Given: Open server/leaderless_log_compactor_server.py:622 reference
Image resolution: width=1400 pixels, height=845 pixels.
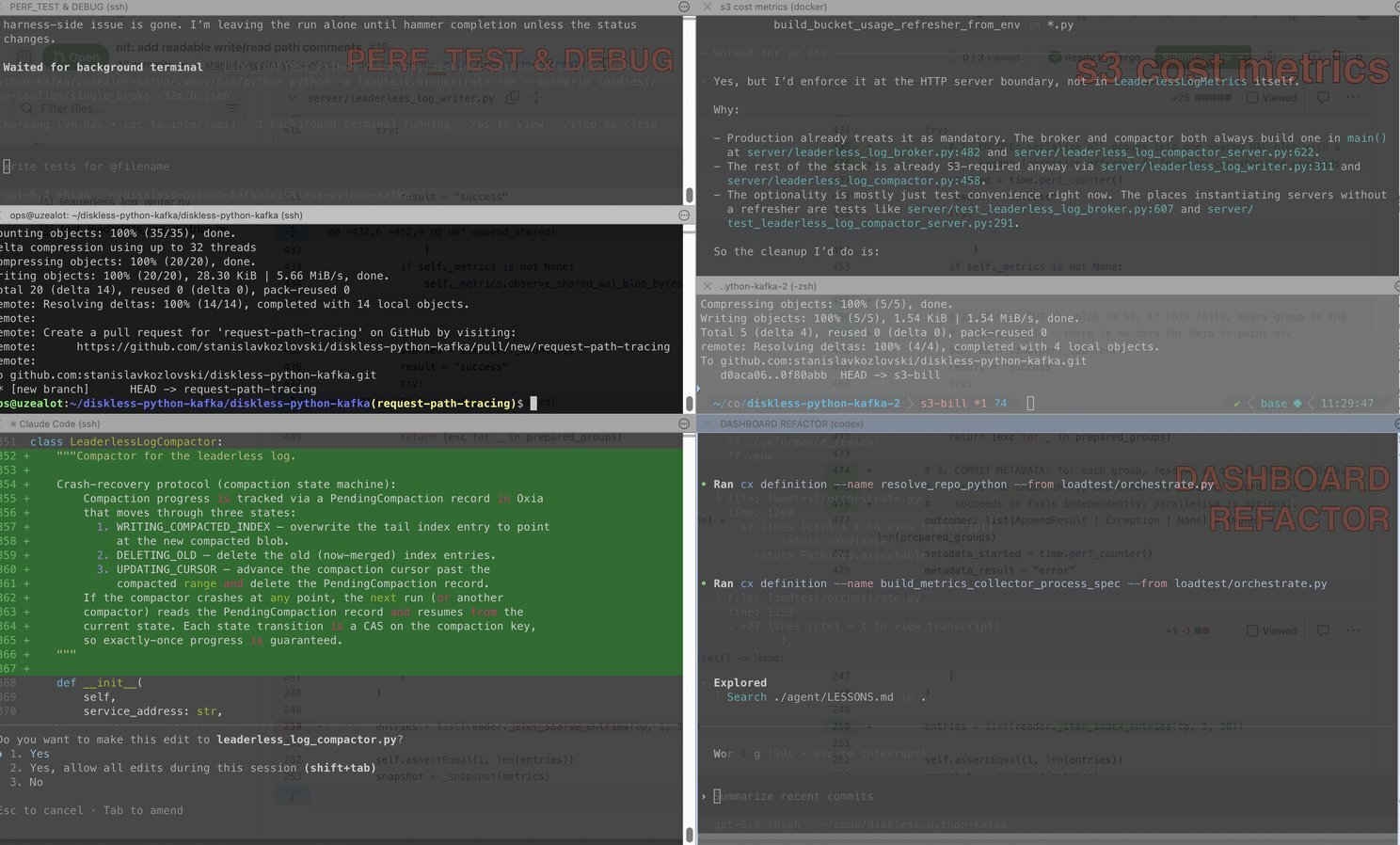Looking at the screenshot, I should pyautogui.click(x=1165, y=152).
